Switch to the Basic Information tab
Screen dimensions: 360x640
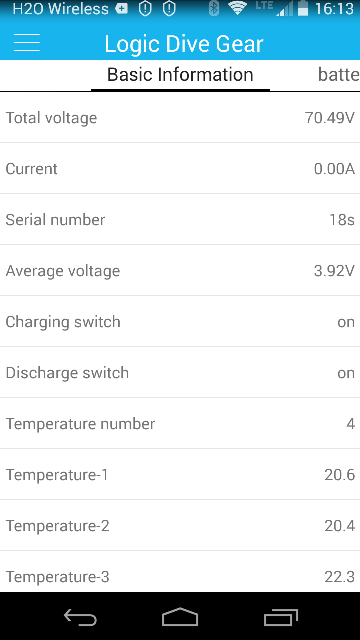180,75
